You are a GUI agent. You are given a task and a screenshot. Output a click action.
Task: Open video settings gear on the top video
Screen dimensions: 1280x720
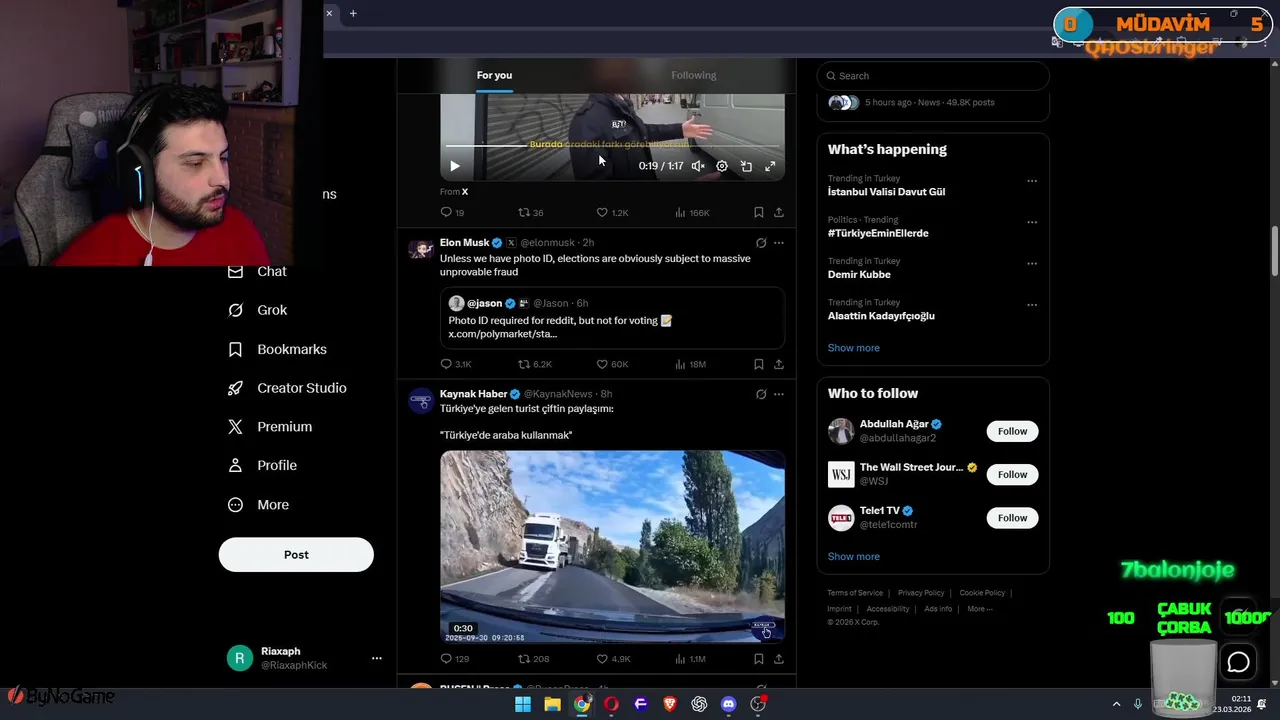point(722,166)
